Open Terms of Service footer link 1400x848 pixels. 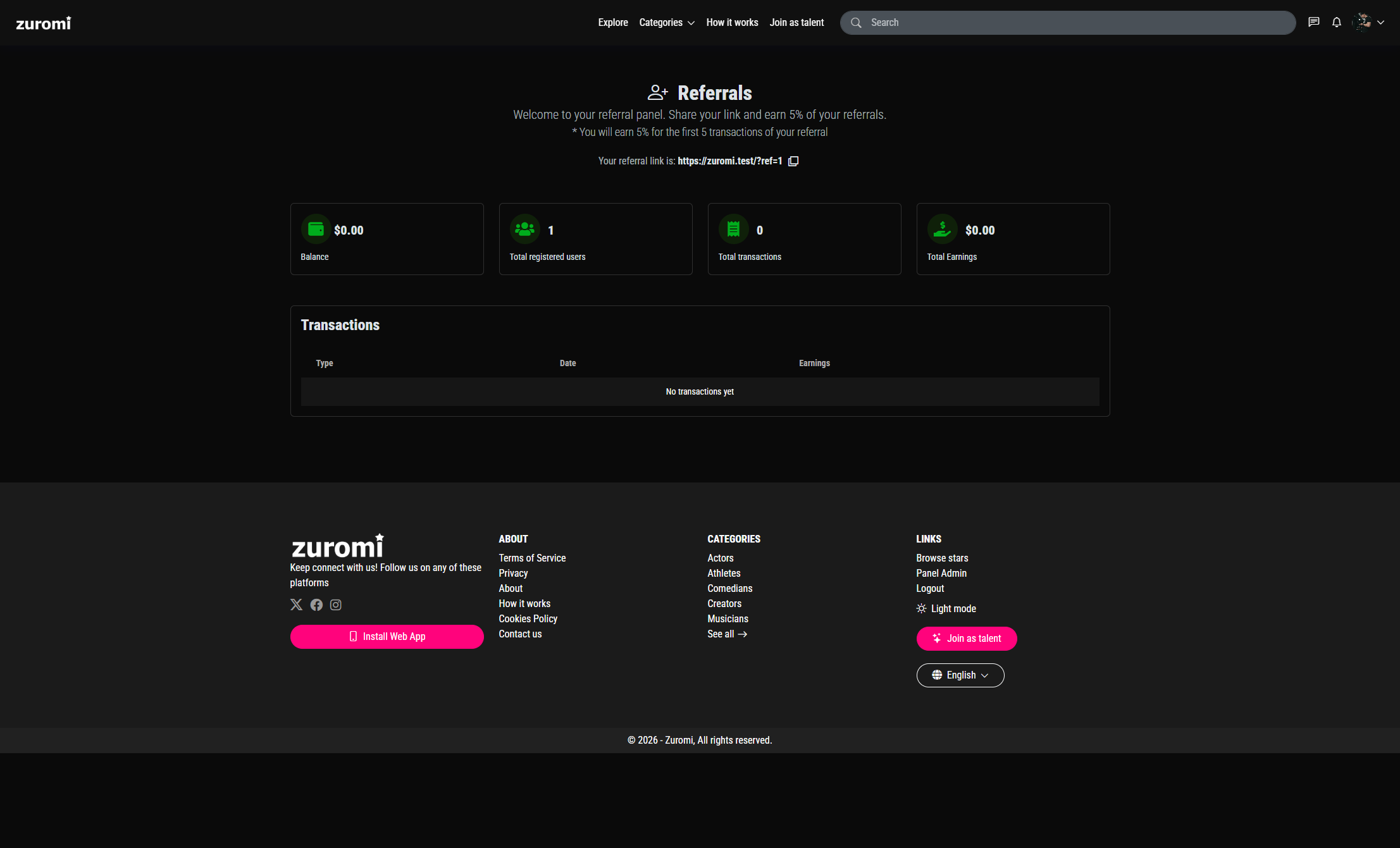[532, 558]
